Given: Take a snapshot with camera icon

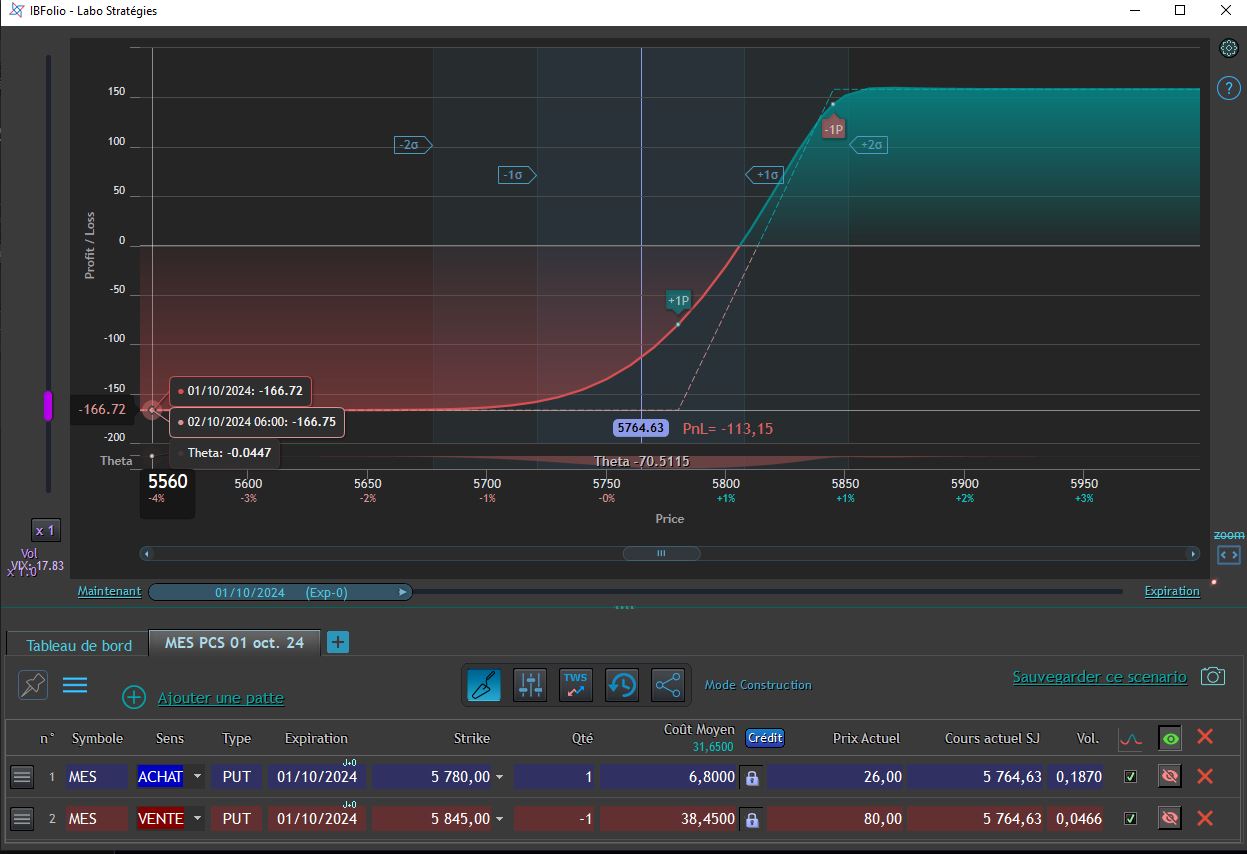Looking at the screenshot, I should pyautogui.click(x=1213, y=677).
